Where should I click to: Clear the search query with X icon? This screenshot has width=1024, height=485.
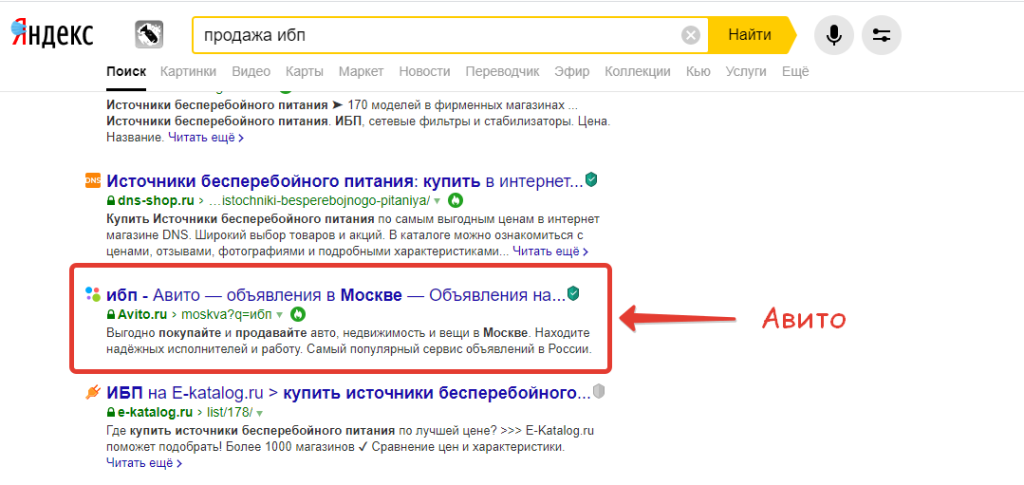pyautogui.click(x=690, y=35)
